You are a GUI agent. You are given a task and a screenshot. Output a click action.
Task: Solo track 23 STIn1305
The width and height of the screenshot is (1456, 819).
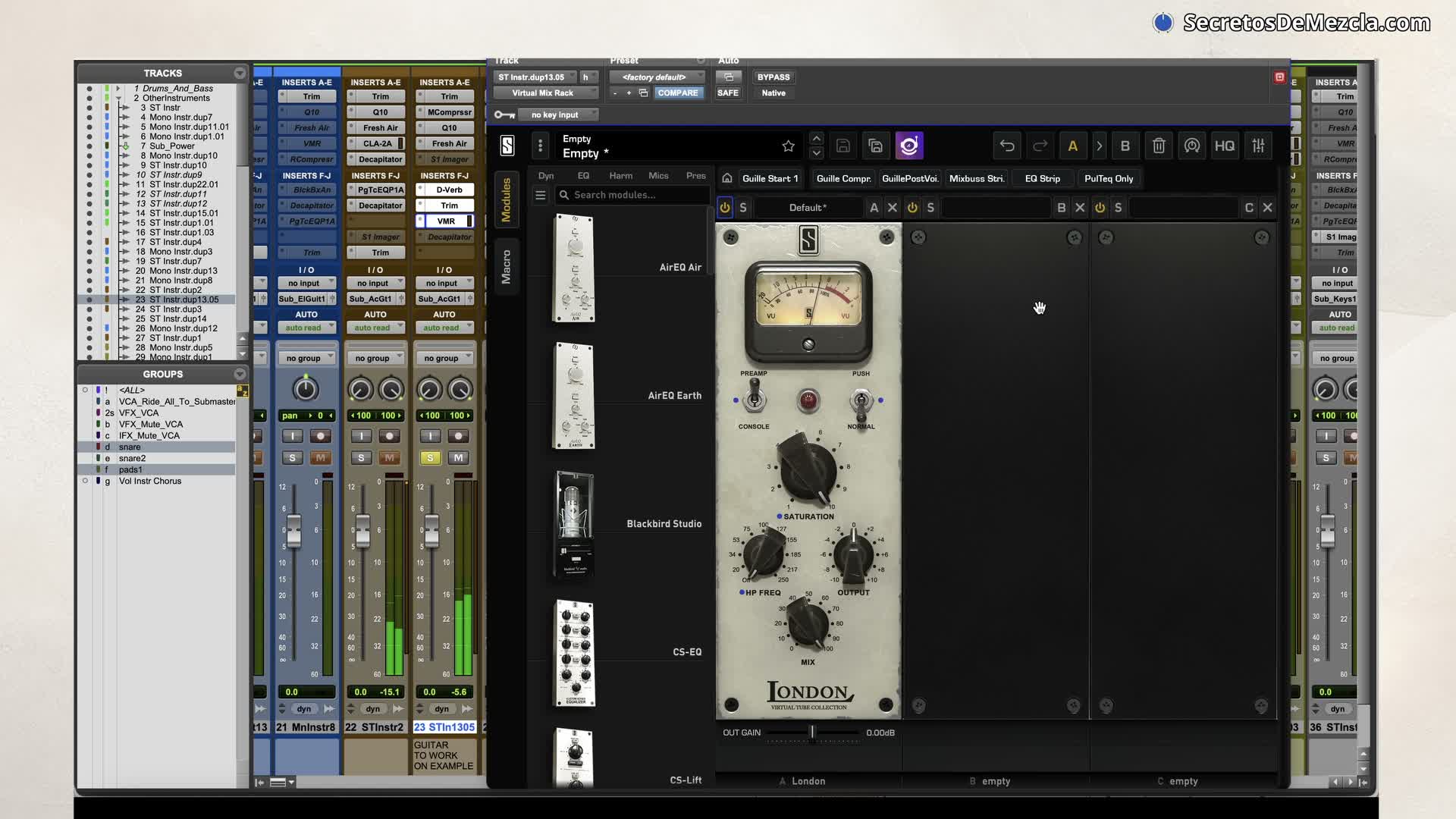pos(431,458)
